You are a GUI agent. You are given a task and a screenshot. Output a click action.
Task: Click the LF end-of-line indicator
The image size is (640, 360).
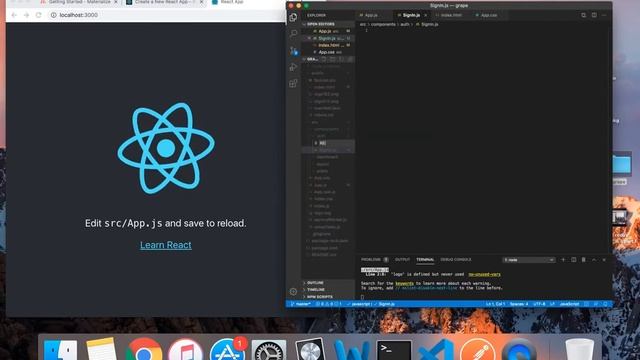pyautogui.click(x=552, y=304)
